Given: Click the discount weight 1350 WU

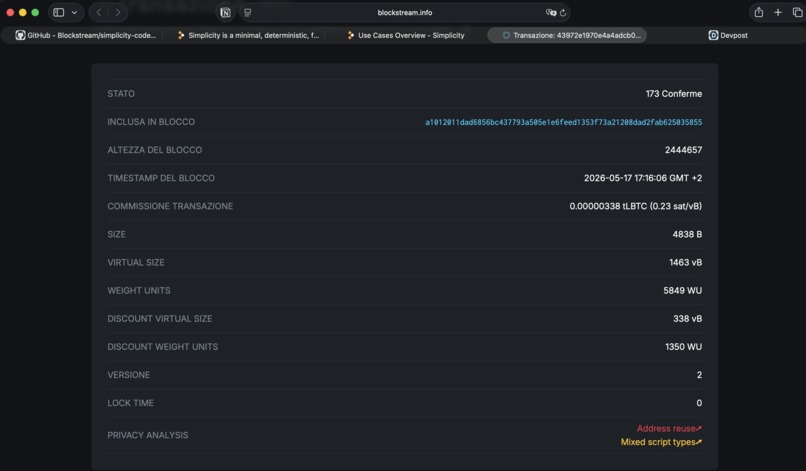Looking at the screenshot, I should point(683,347).
